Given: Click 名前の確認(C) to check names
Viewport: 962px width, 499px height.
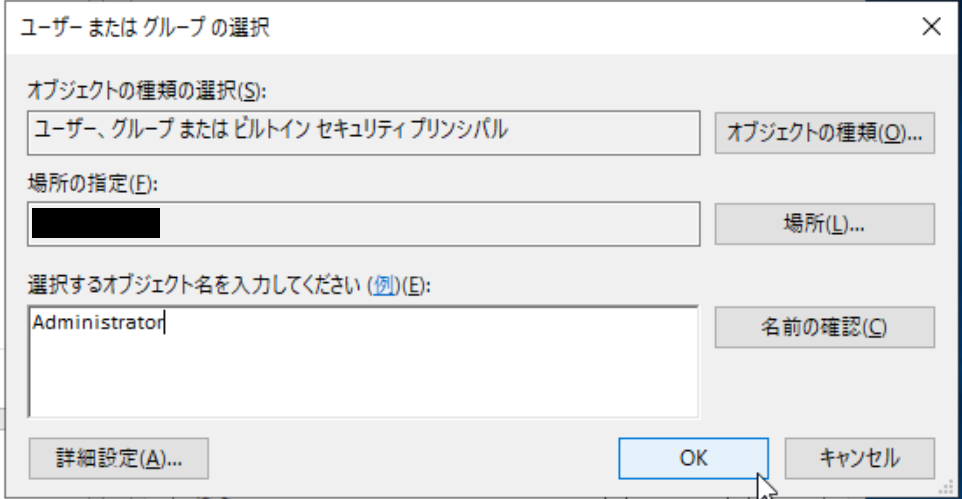Looking at the screenshot, I should click(x=824, y=327).
